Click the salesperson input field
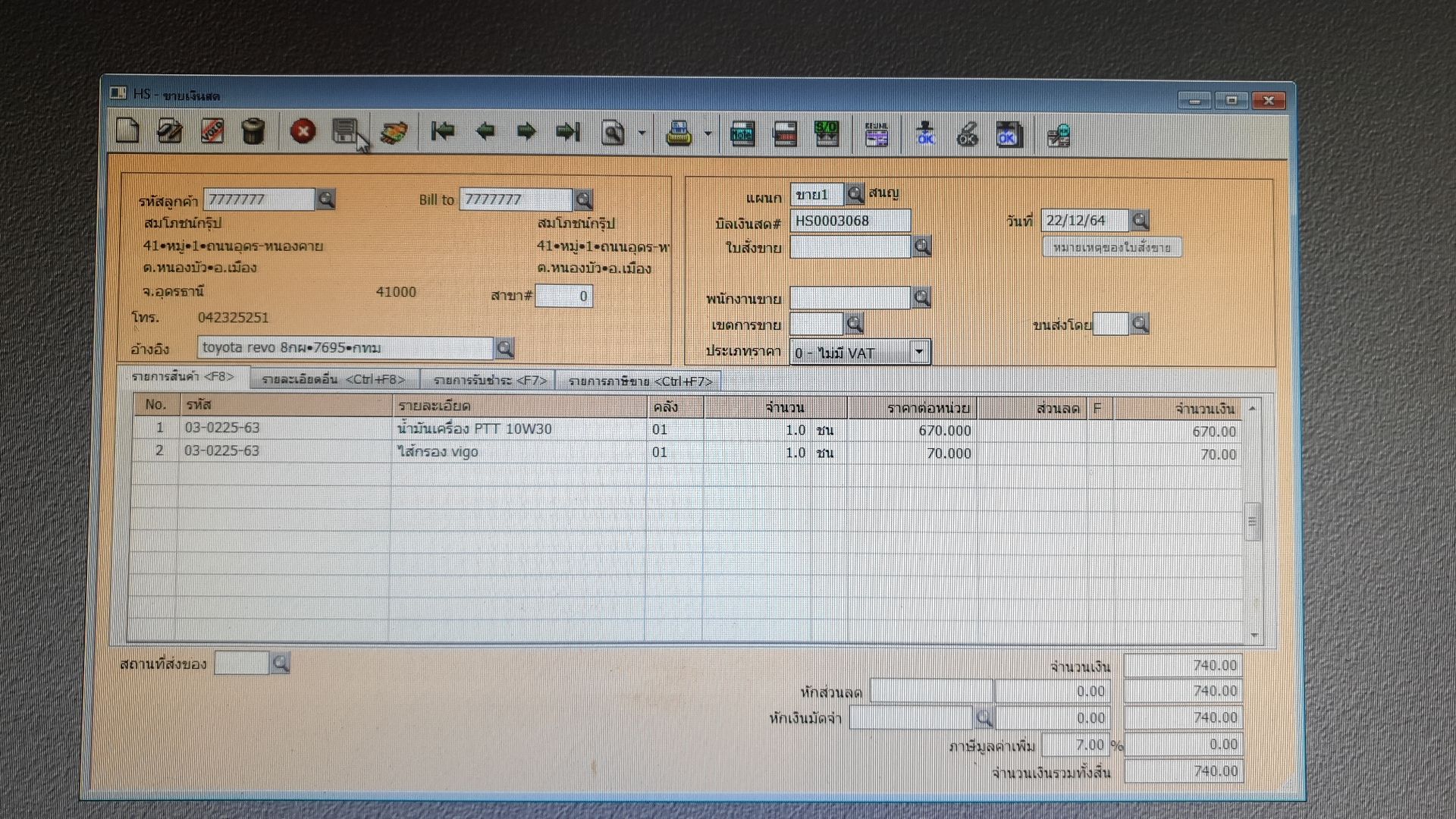The image size is (1456, 819). 850,297
